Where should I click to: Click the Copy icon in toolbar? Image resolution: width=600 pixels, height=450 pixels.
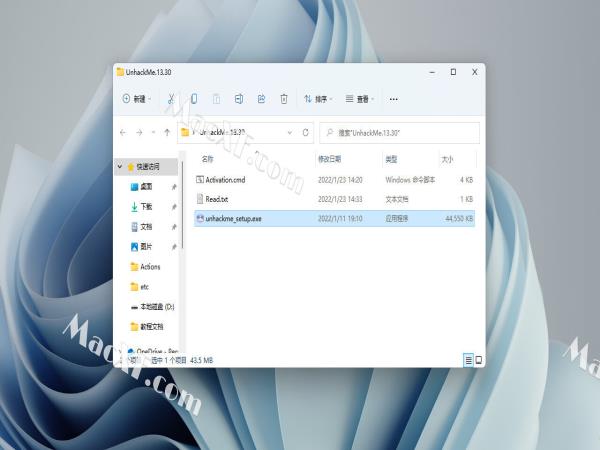point(194,99)
